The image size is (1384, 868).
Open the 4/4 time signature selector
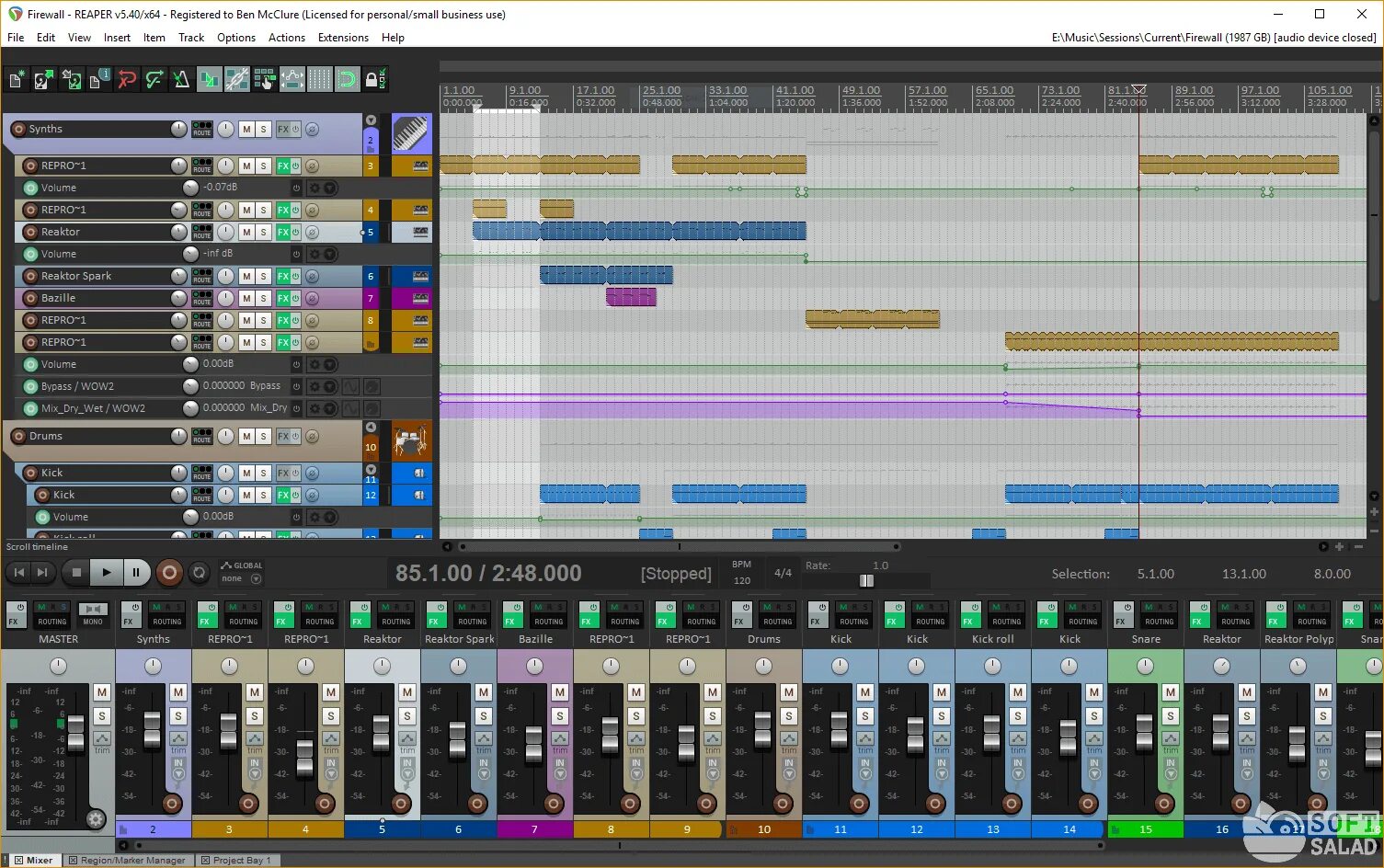click(783, 573)
